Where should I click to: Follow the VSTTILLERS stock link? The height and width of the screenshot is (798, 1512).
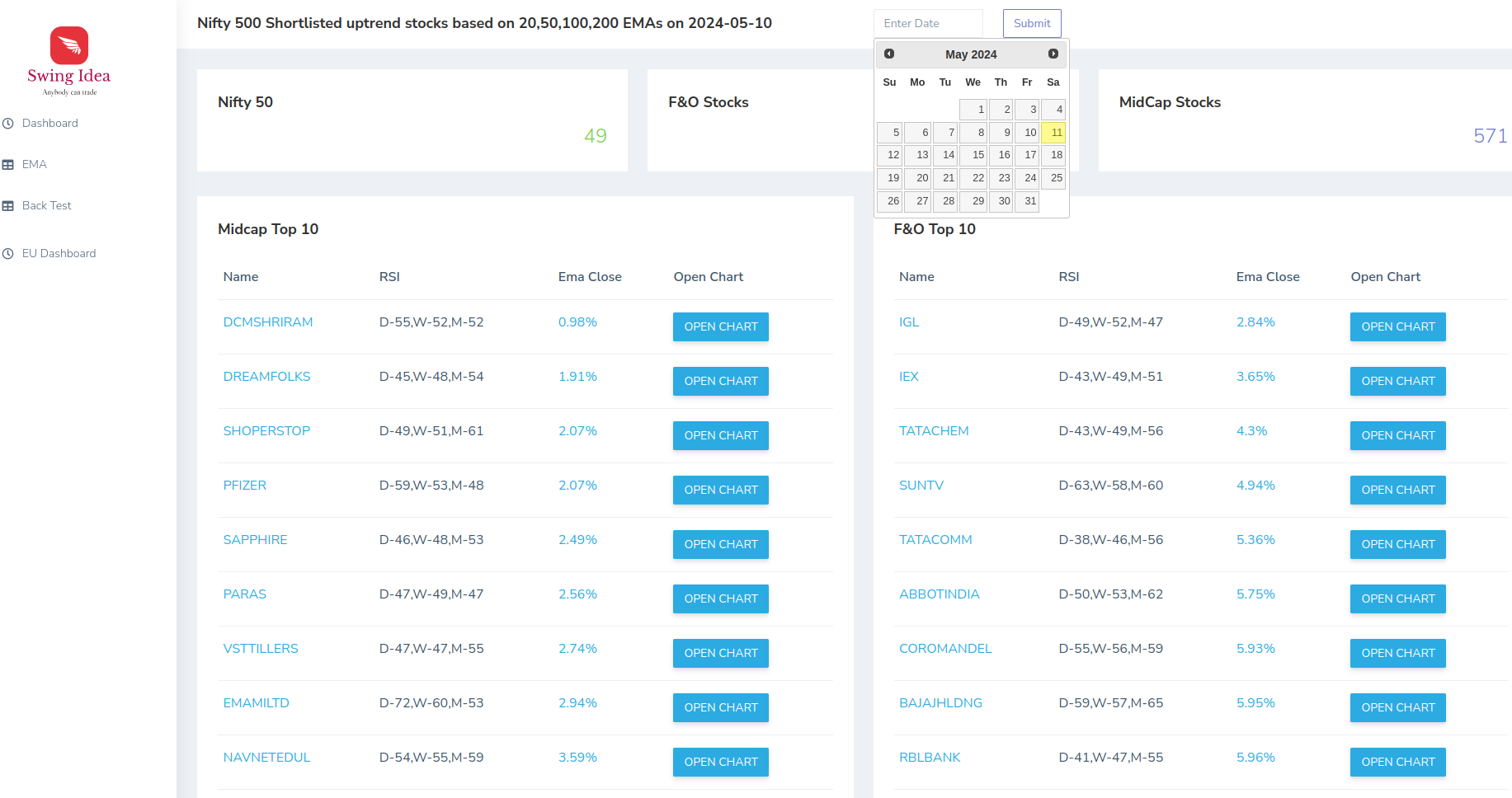point(261,649)
